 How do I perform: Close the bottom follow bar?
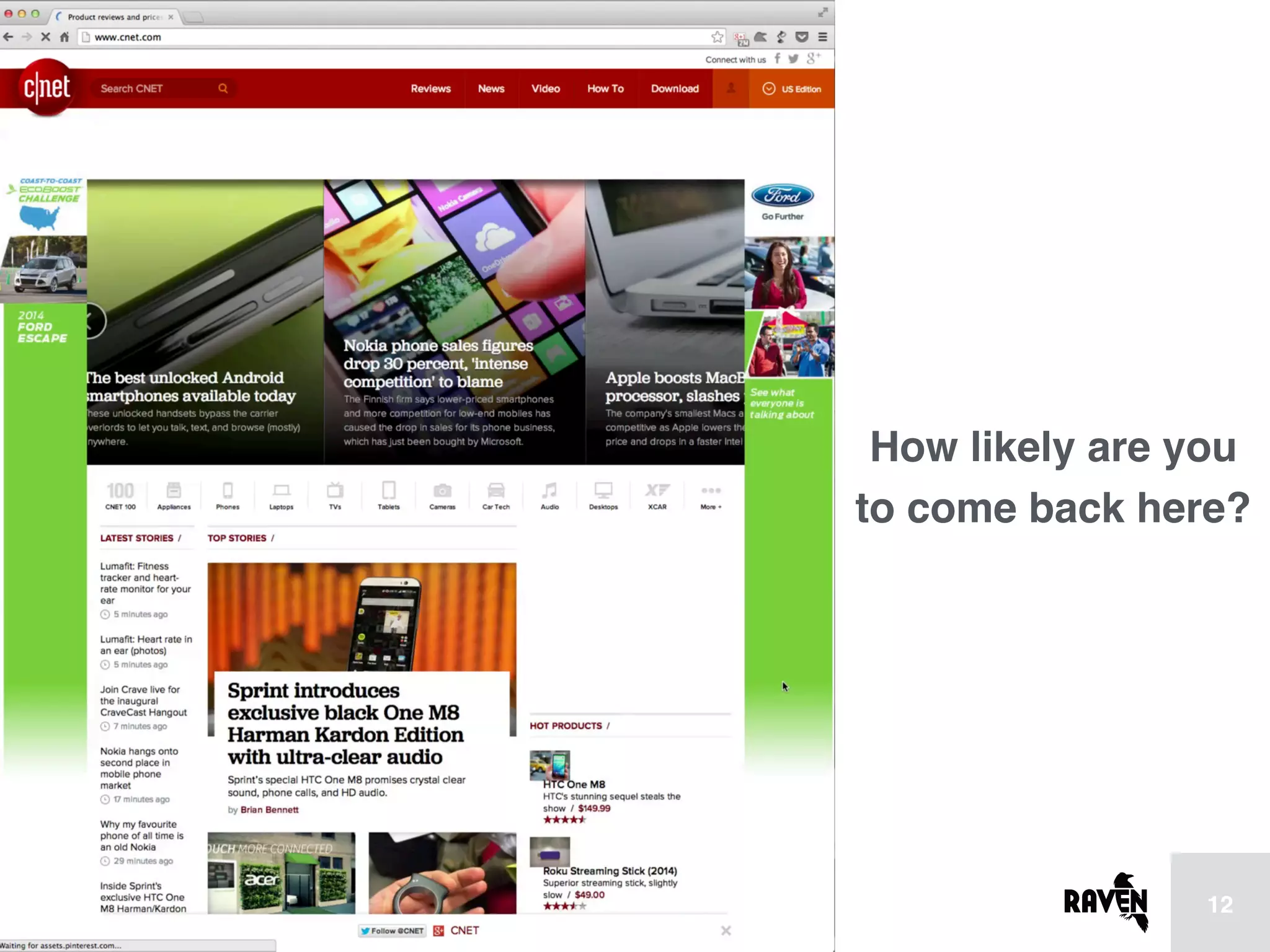(726, 931)
